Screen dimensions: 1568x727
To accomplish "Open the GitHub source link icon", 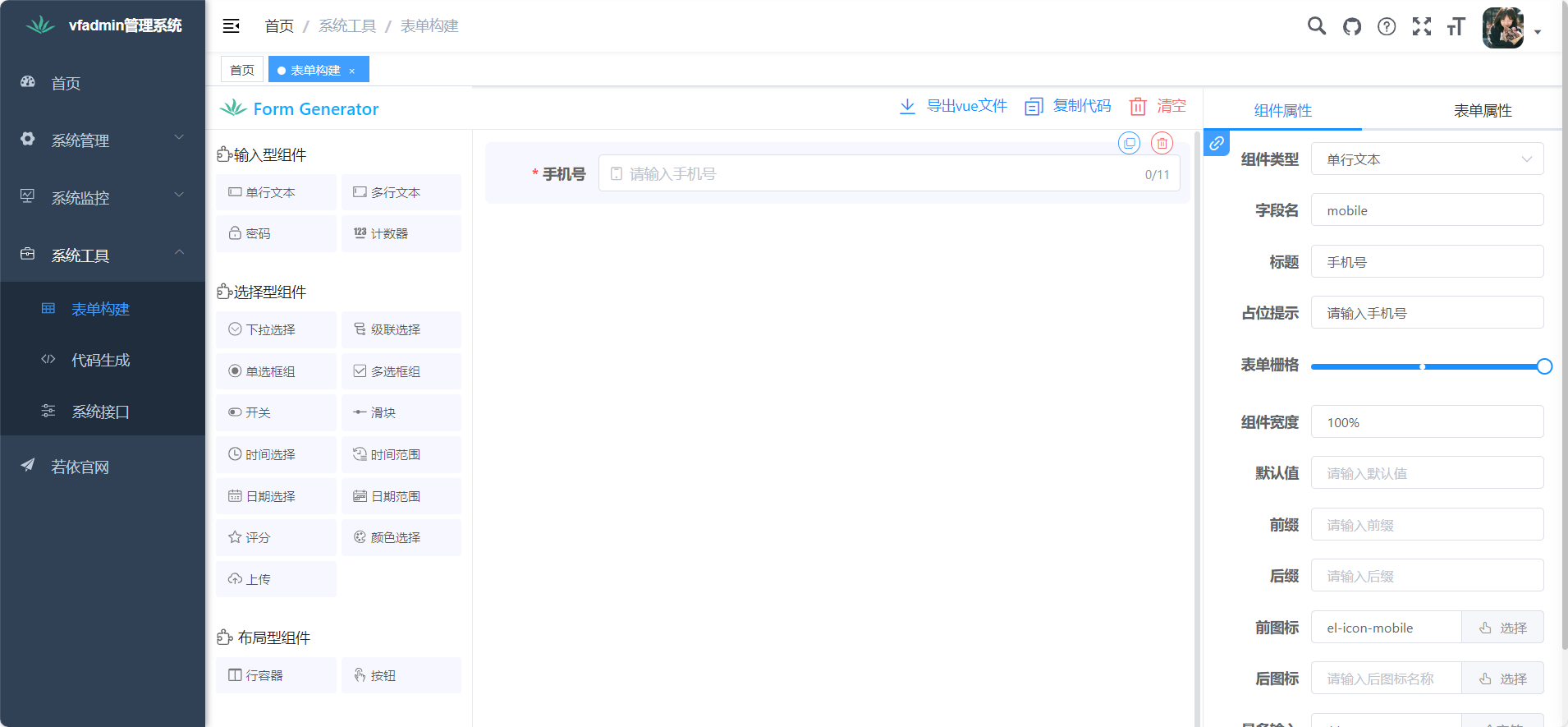I will 1351,26.
